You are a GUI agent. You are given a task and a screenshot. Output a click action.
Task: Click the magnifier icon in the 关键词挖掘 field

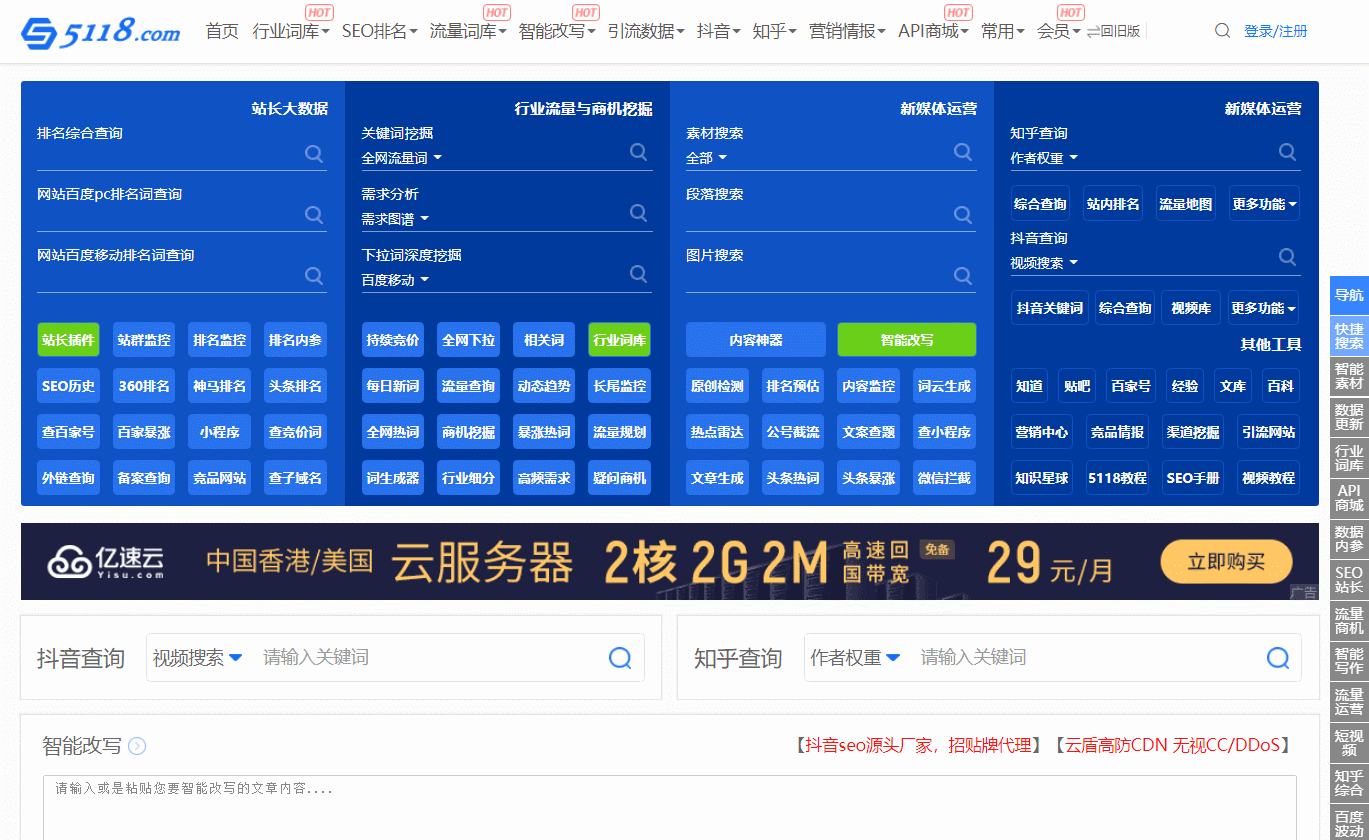tap(638, 152)
